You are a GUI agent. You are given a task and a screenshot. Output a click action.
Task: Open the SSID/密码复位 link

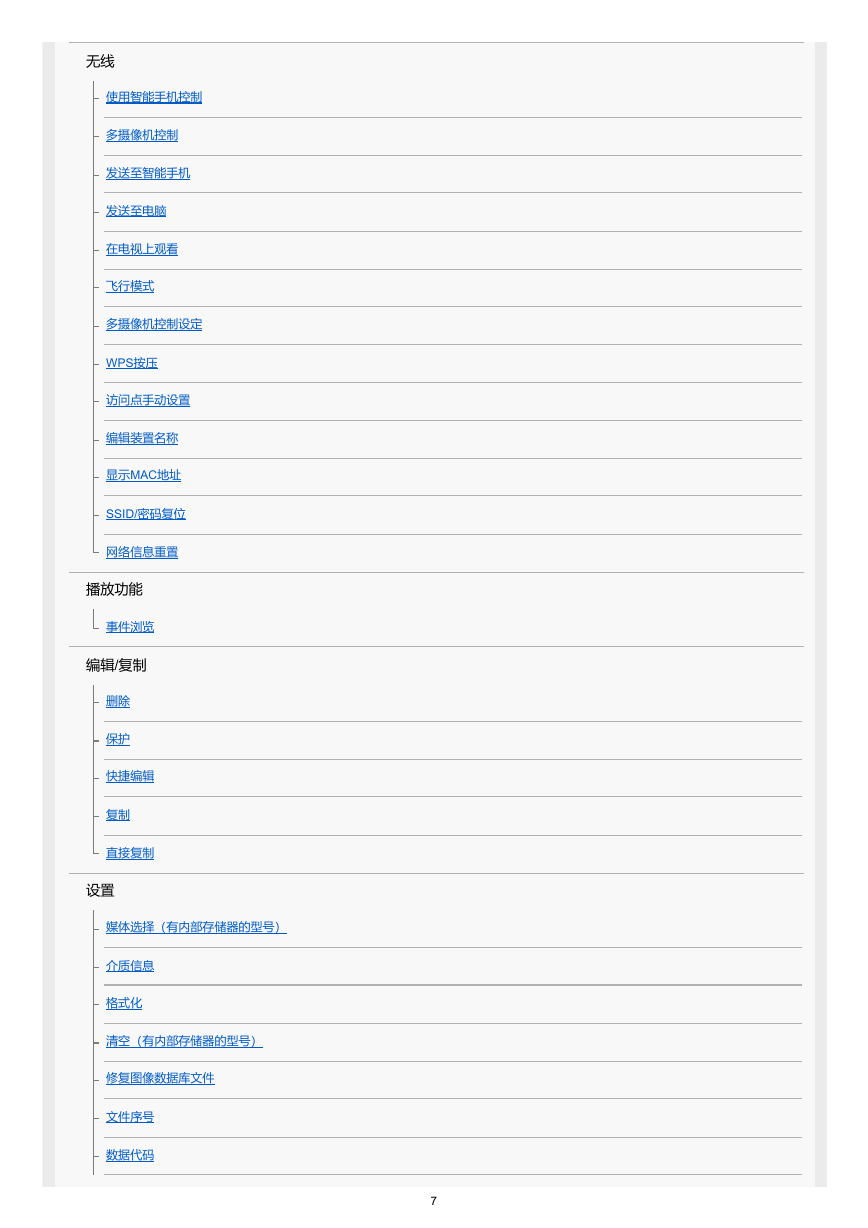[x=146, y=514]
